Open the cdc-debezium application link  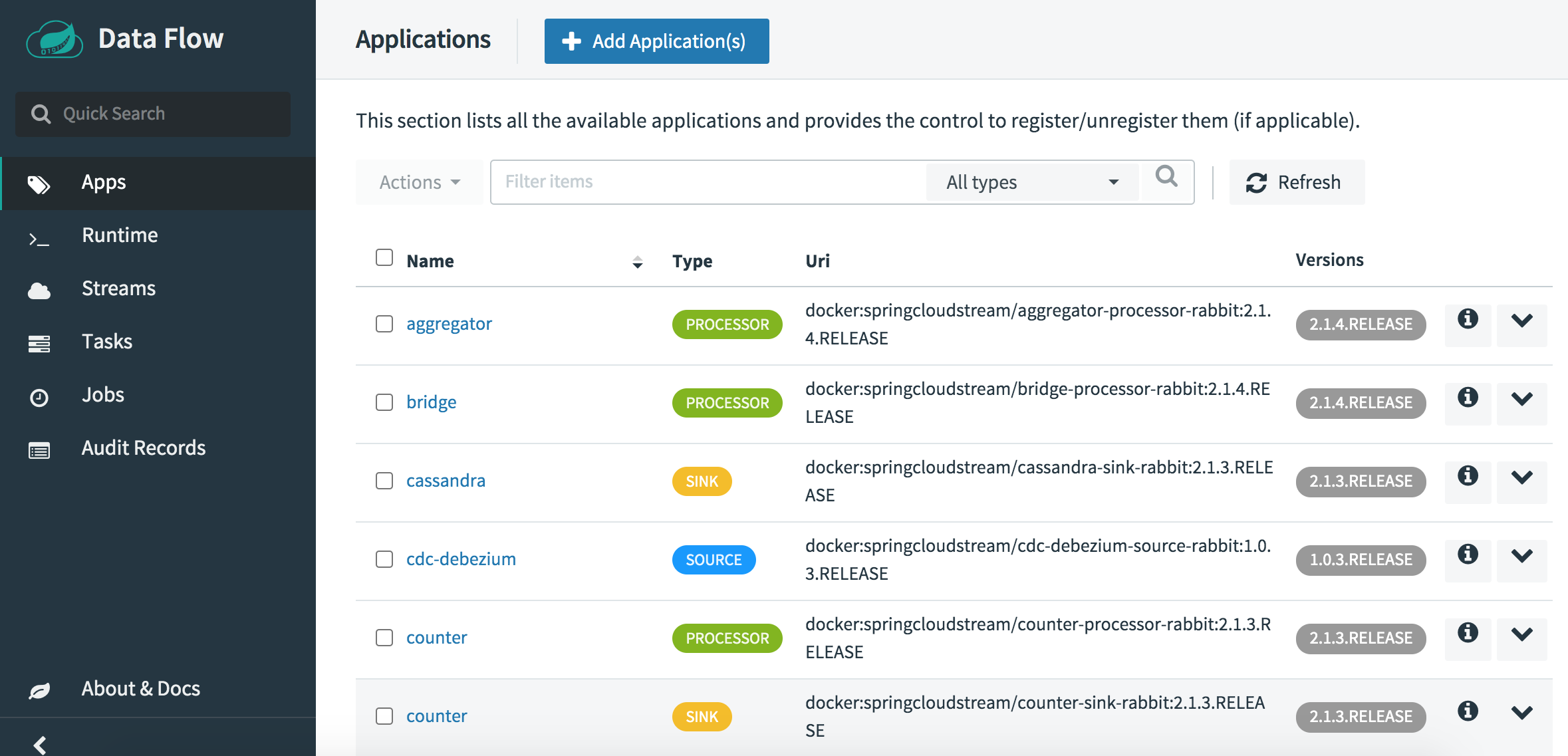click(461, 559)
